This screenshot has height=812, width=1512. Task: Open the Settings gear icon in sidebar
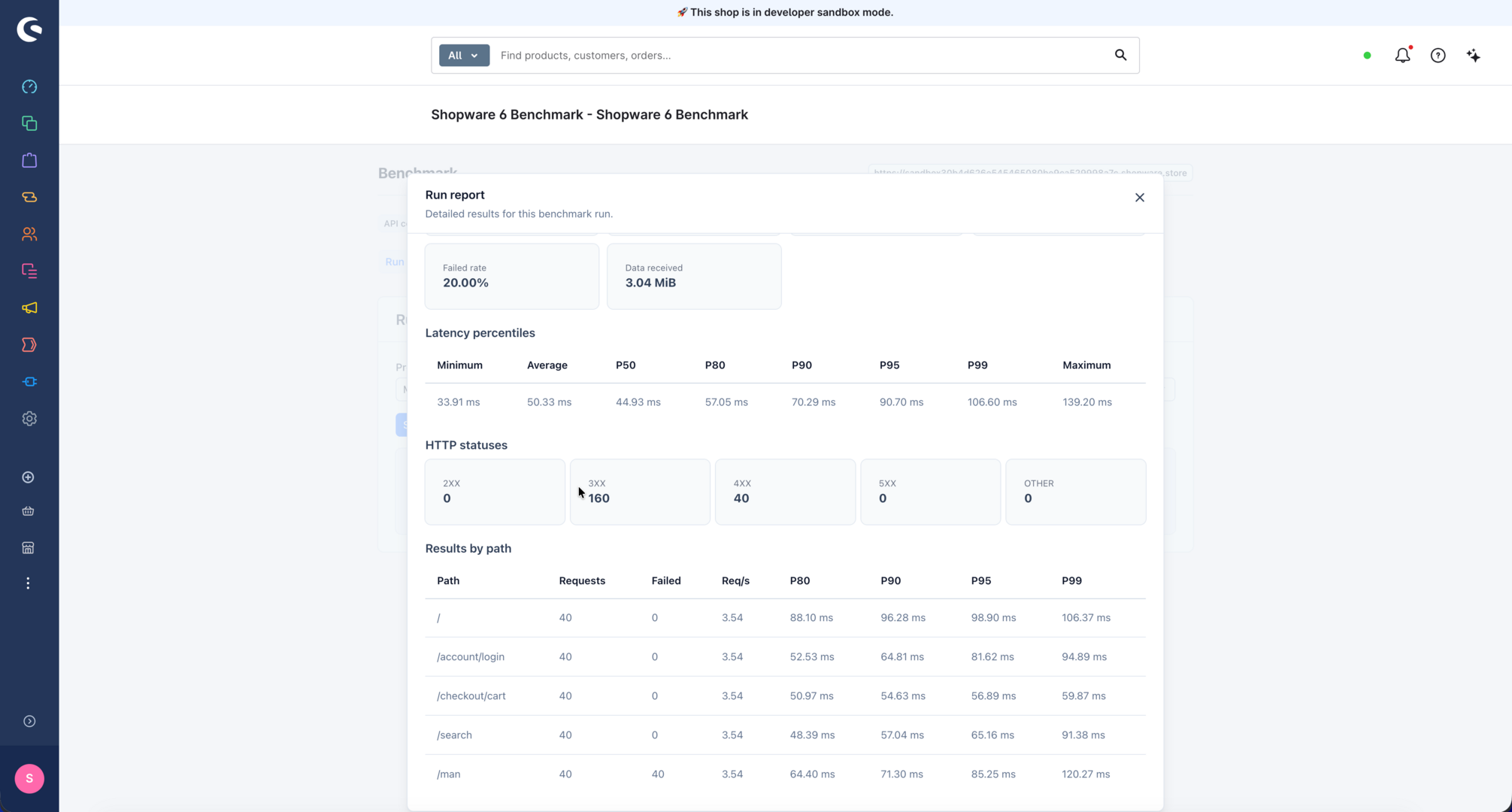pos(29,418)
